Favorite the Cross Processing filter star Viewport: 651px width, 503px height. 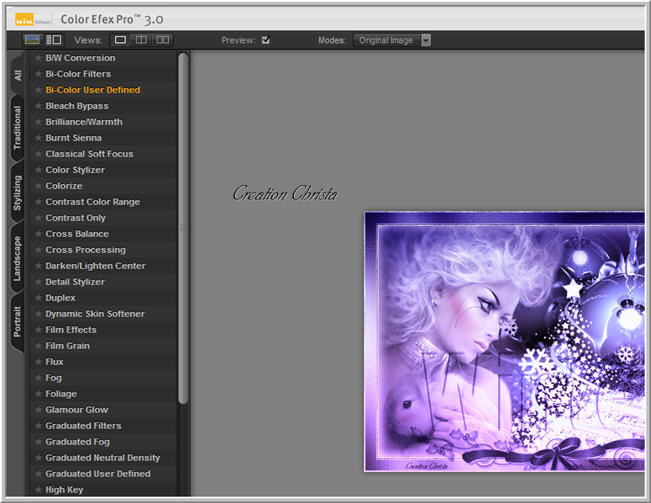[x=38, y=250]
